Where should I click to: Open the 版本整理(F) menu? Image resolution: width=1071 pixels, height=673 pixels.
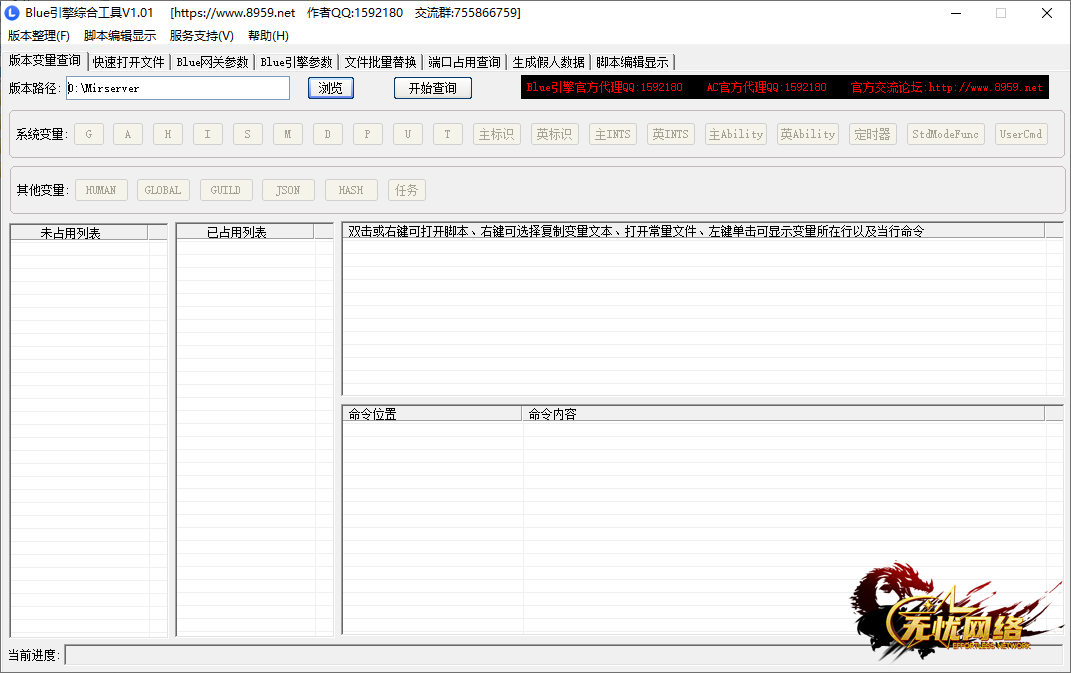click(39, 36)
